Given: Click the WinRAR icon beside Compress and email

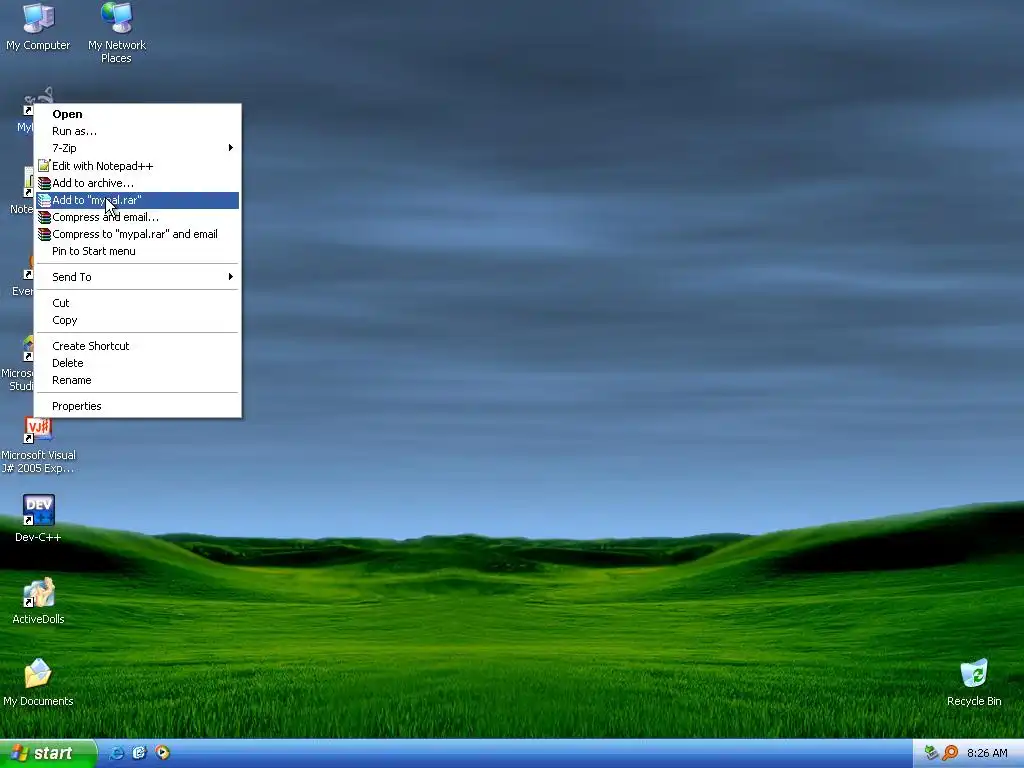Looking at the screenshot, I should [x=44, y=217].
